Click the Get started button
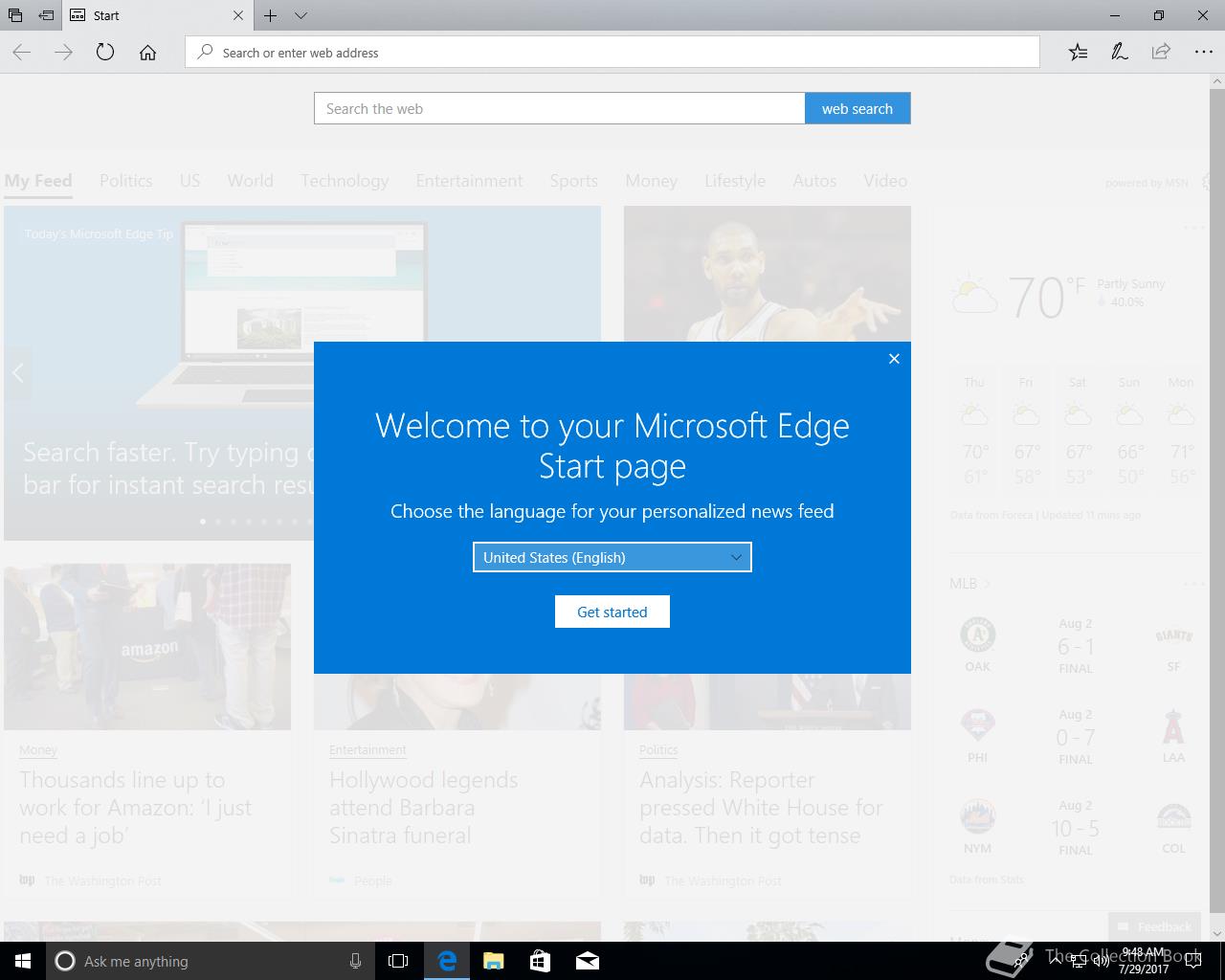The width and height of the screenshot is (1225, 980). pyautogui.click(x=612, y=612)
